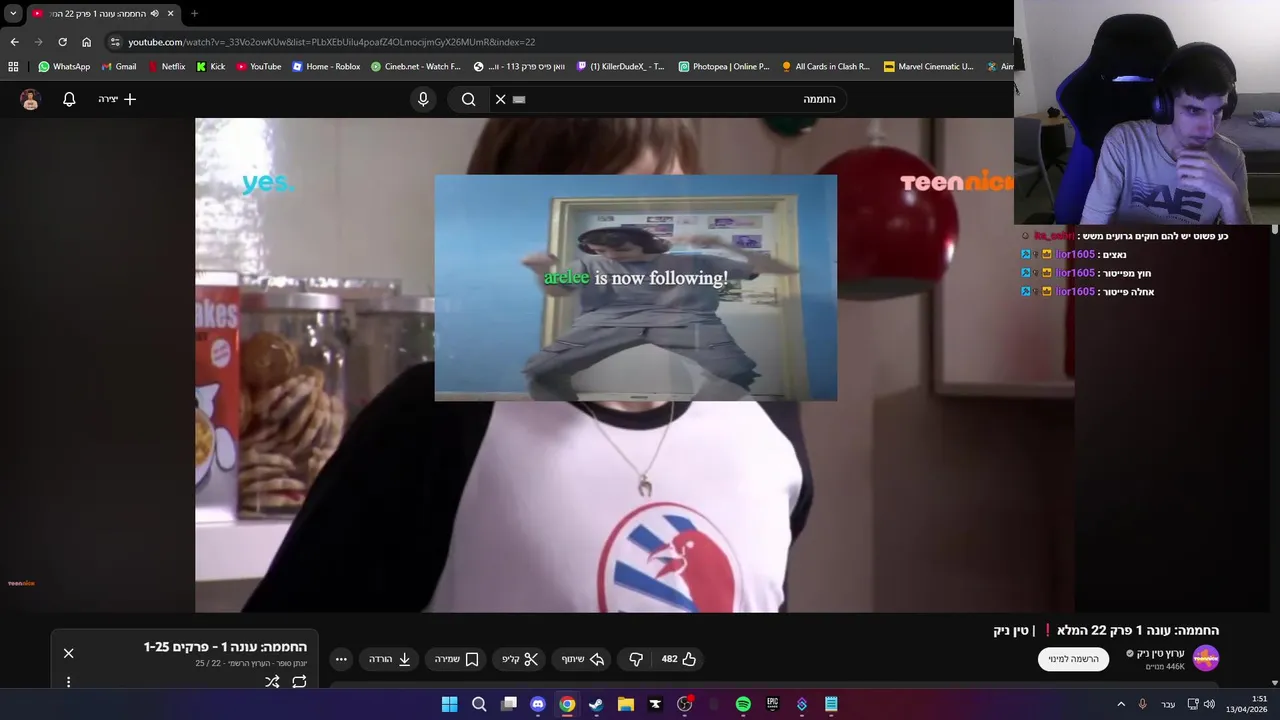Open the YouTube bookmark
1280x720 pixels.
click(259, 67)
